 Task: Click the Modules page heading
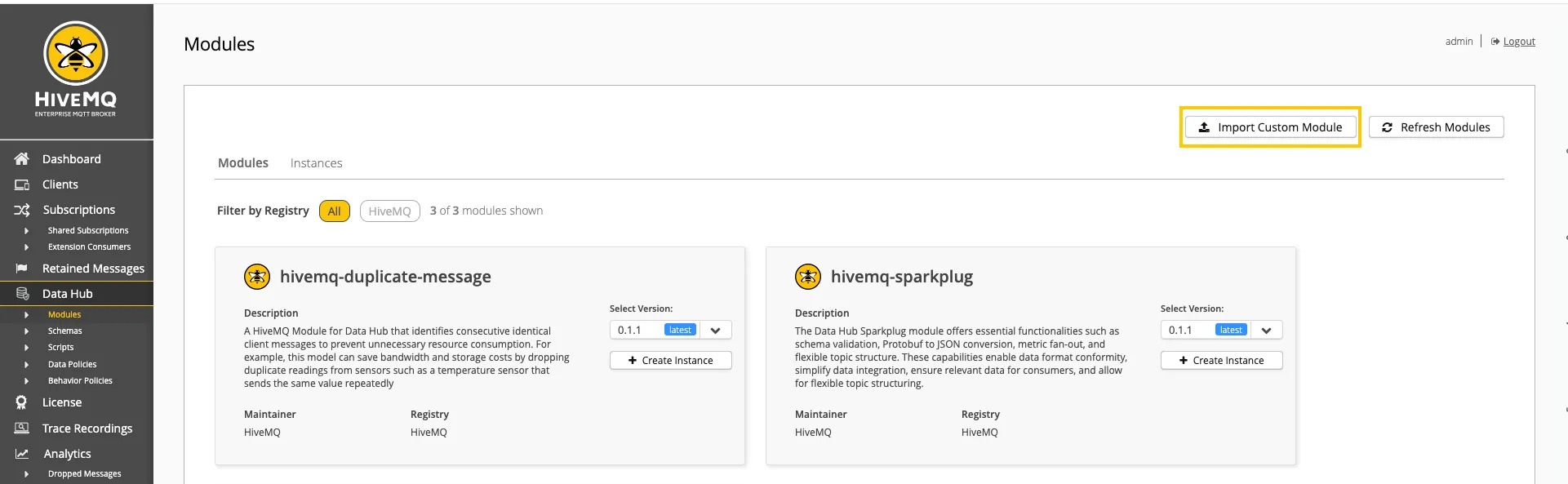pyautogui.click(x=219, y=44)
